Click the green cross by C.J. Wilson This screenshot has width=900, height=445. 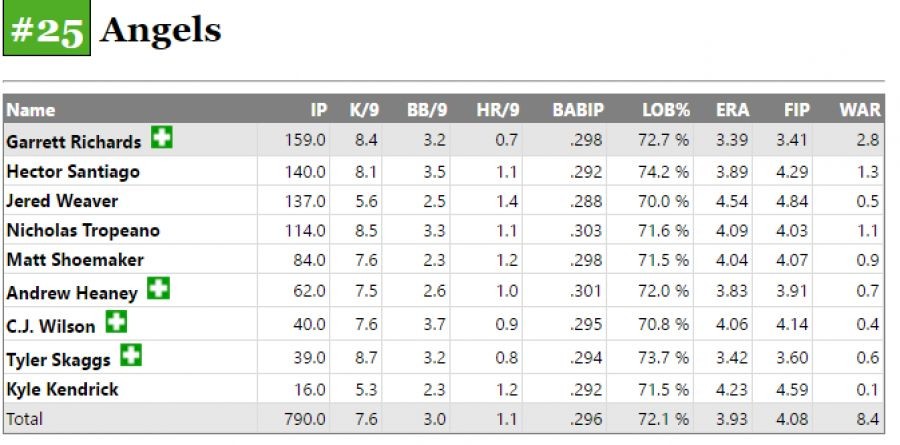coord(116,322)
